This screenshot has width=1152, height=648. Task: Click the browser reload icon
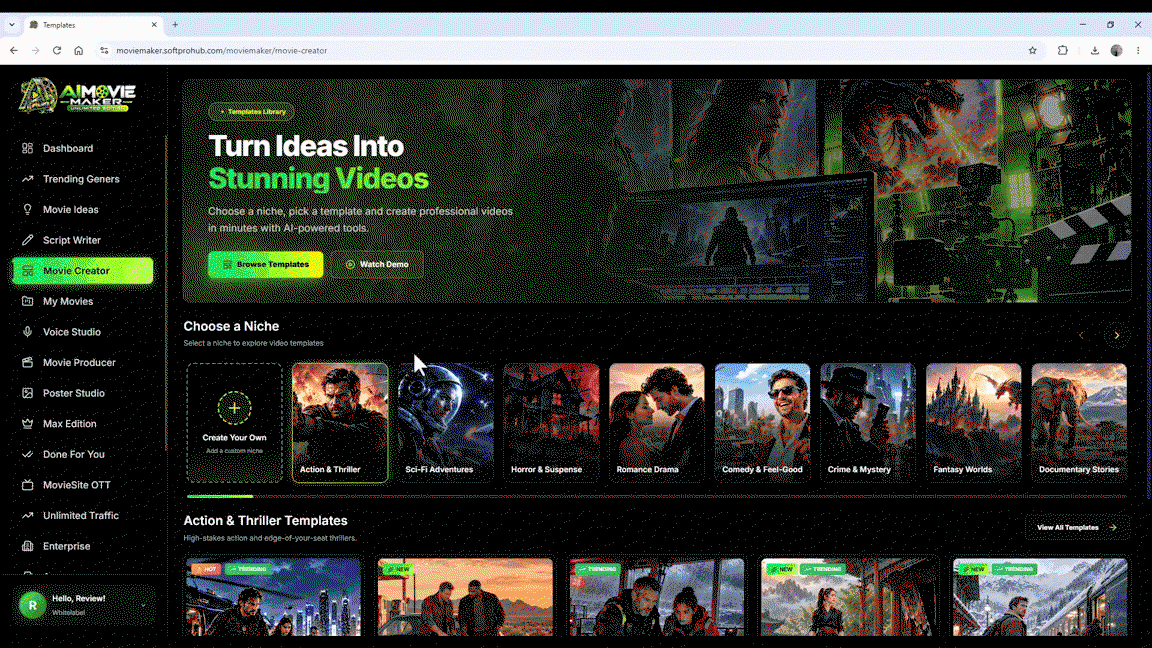57,51
